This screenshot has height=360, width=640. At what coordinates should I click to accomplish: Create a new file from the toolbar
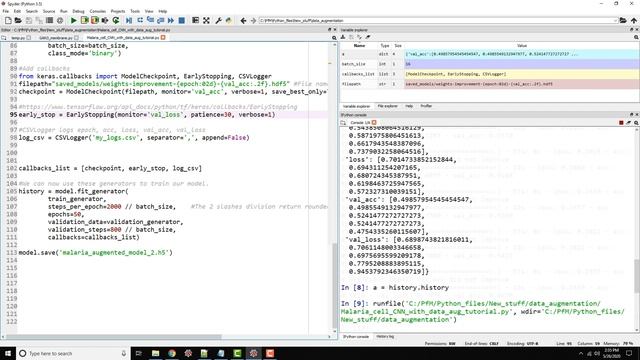8,20
